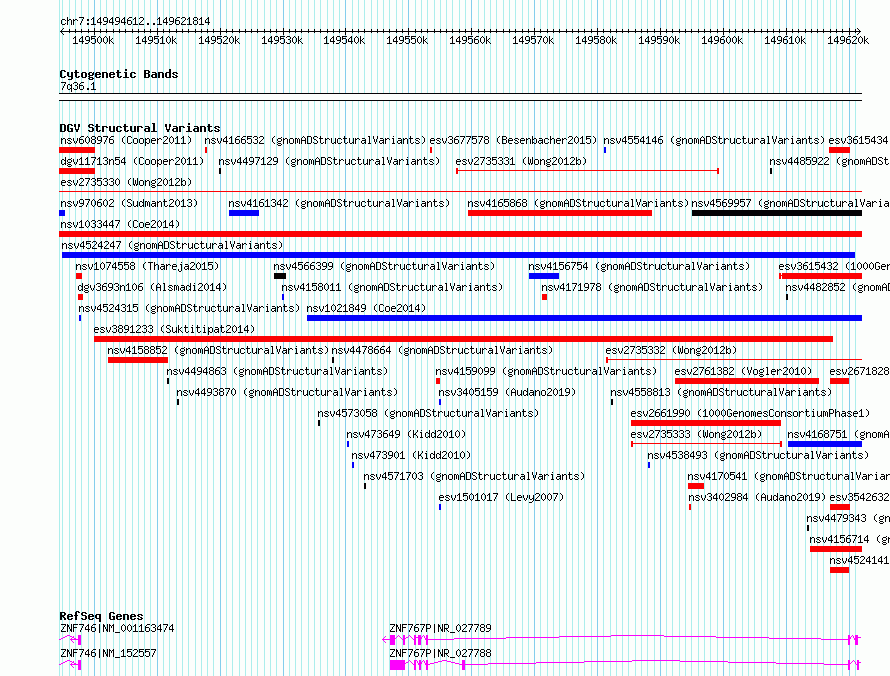Image resolution: width=890 pixels, height=676 pixels.
Task: Select the nsv970602 (Sudmant2013) label
Action: [129, 203]
